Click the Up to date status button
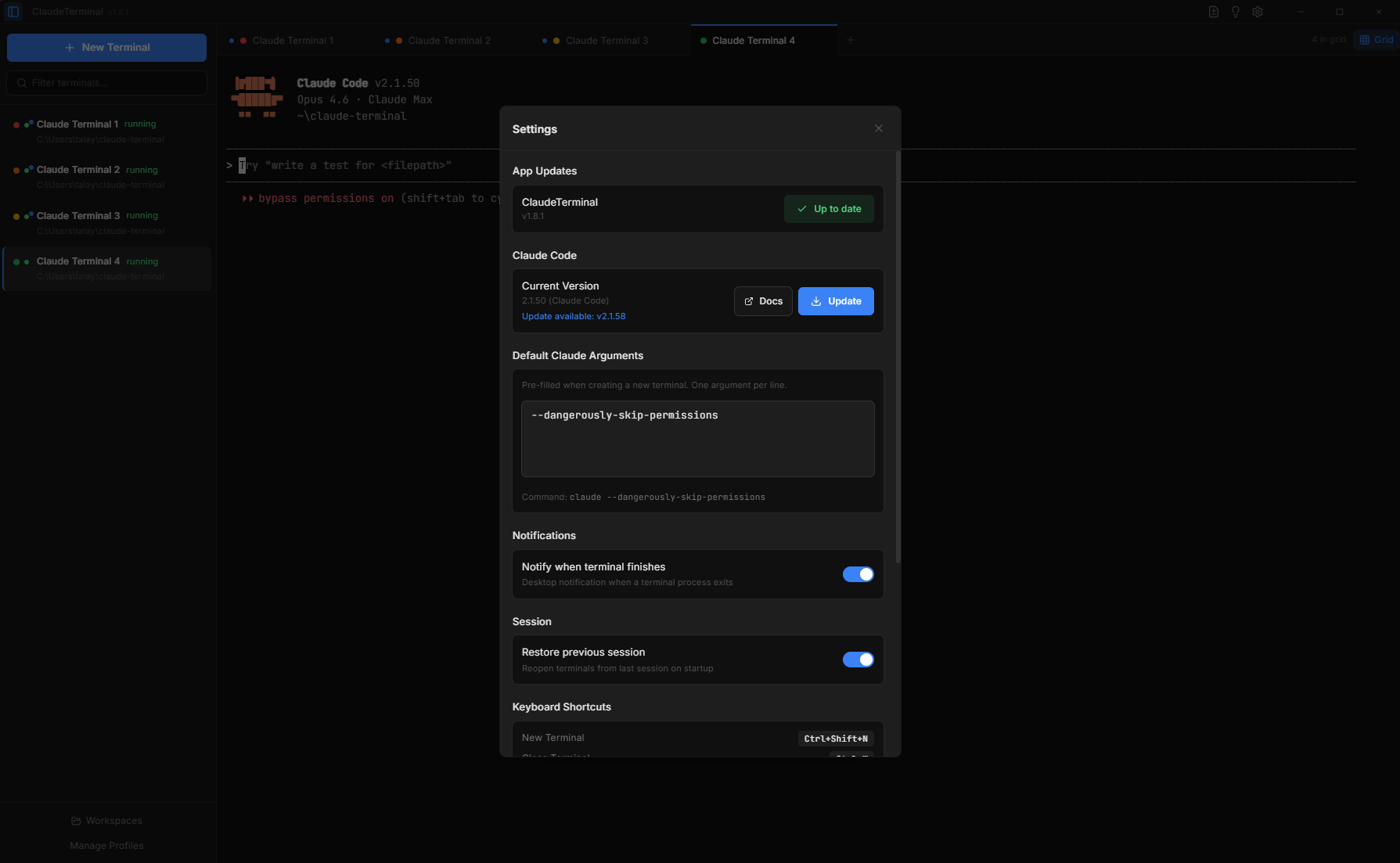The height and width of the screenshot is (863, 1400). pyautogui.click(x=828, y=209)
